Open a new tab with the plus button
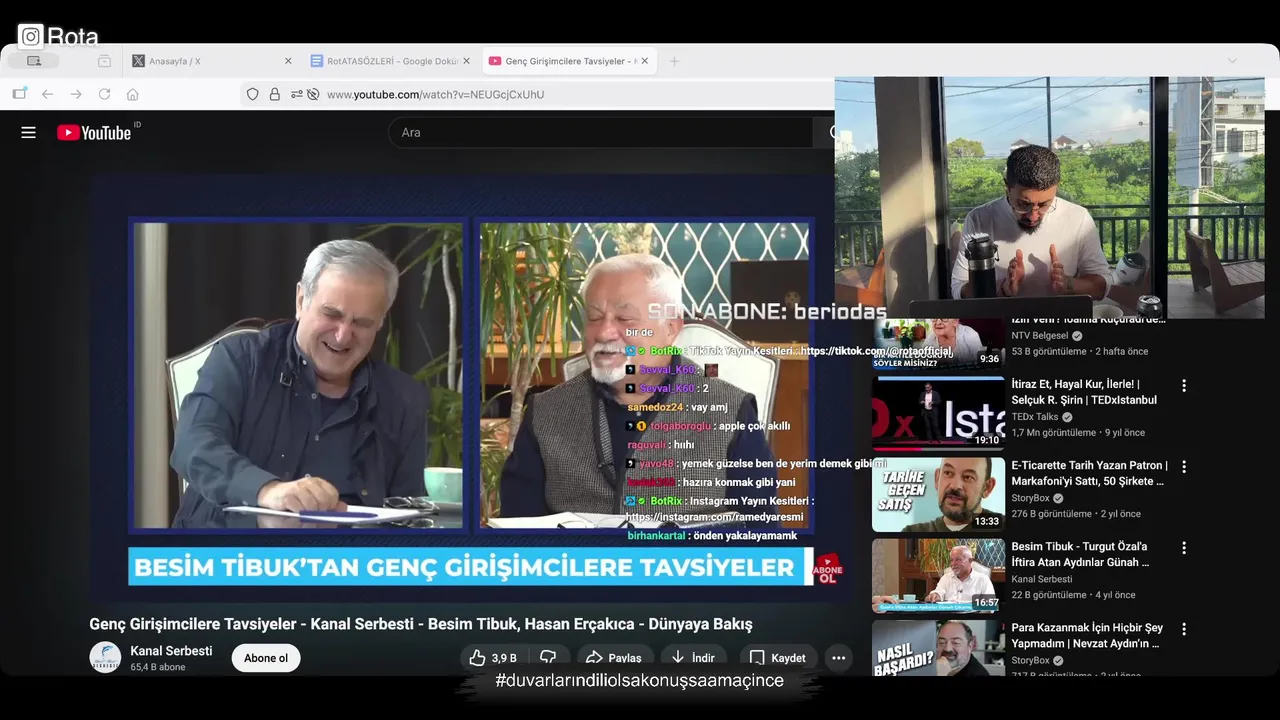1280x720 pixels. coord(674,61)
